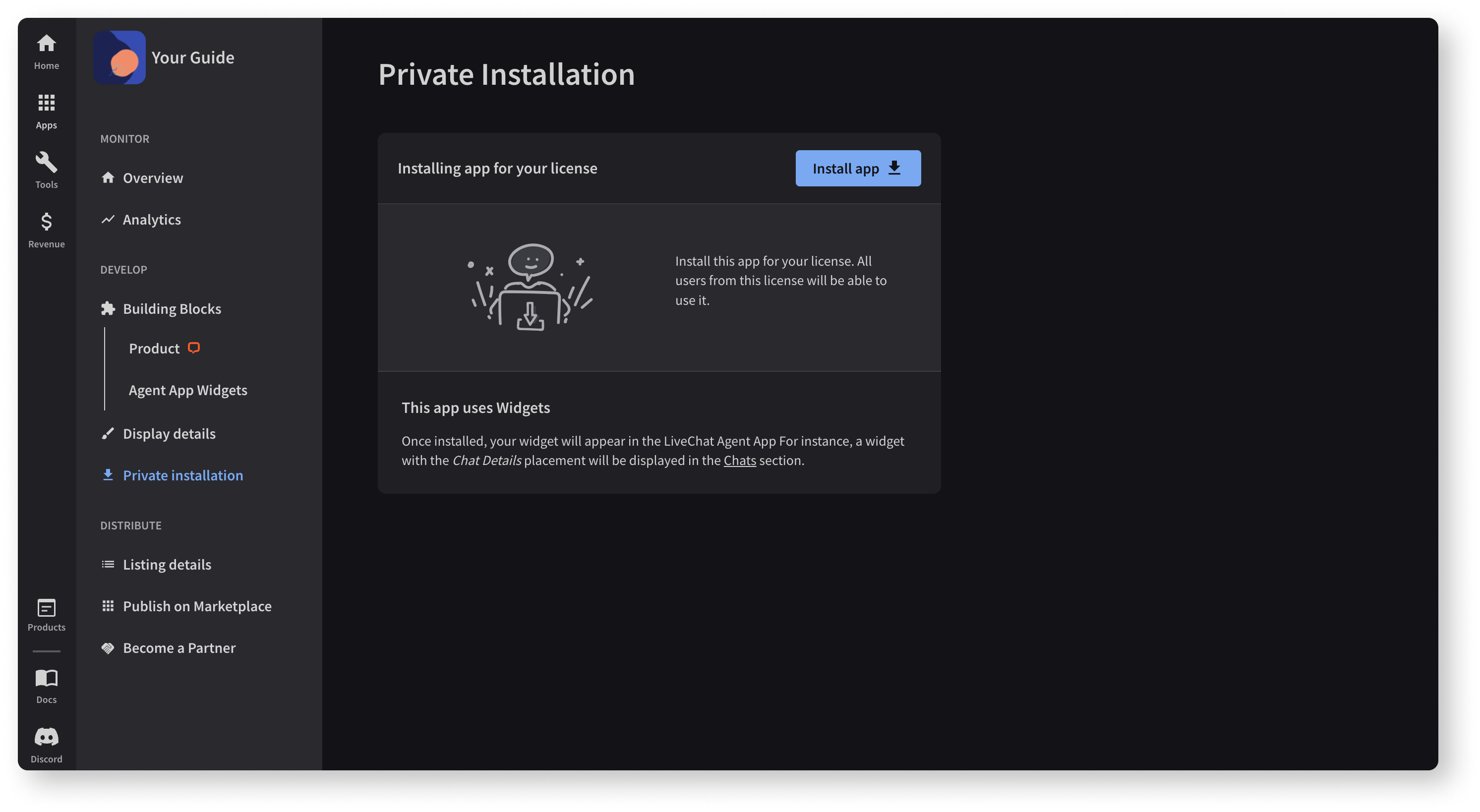Open the Chats link in the widget description

[740, 460]
